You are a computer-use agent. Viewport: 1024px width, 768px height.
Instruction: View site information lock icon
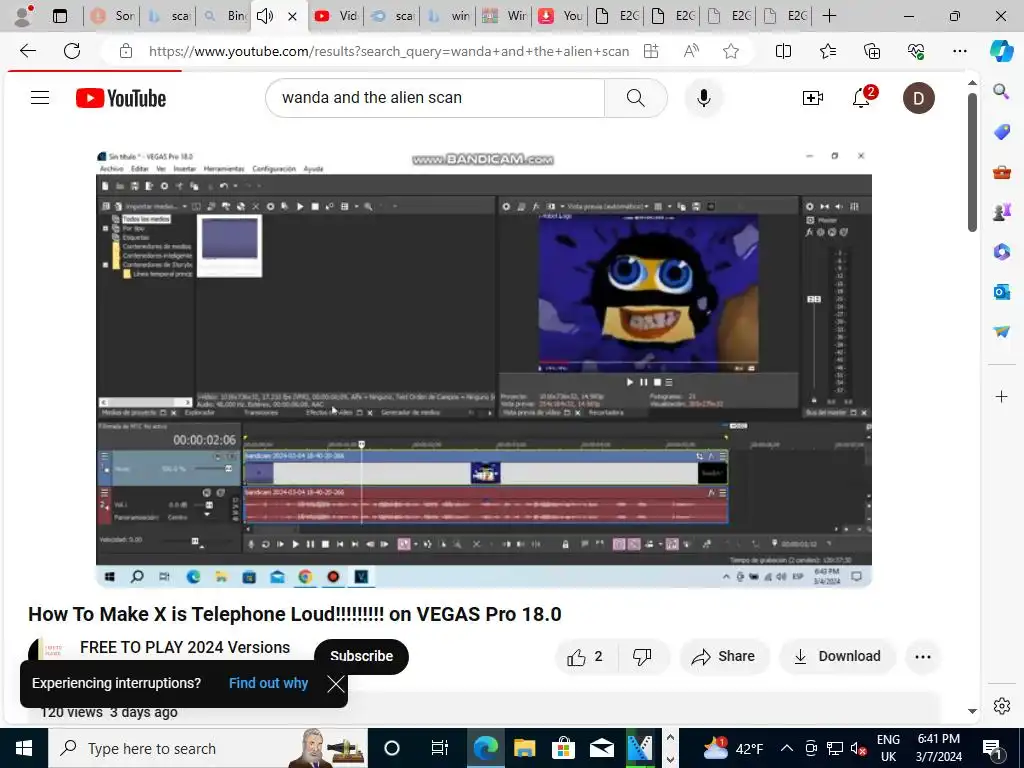(x=126, y=51)
